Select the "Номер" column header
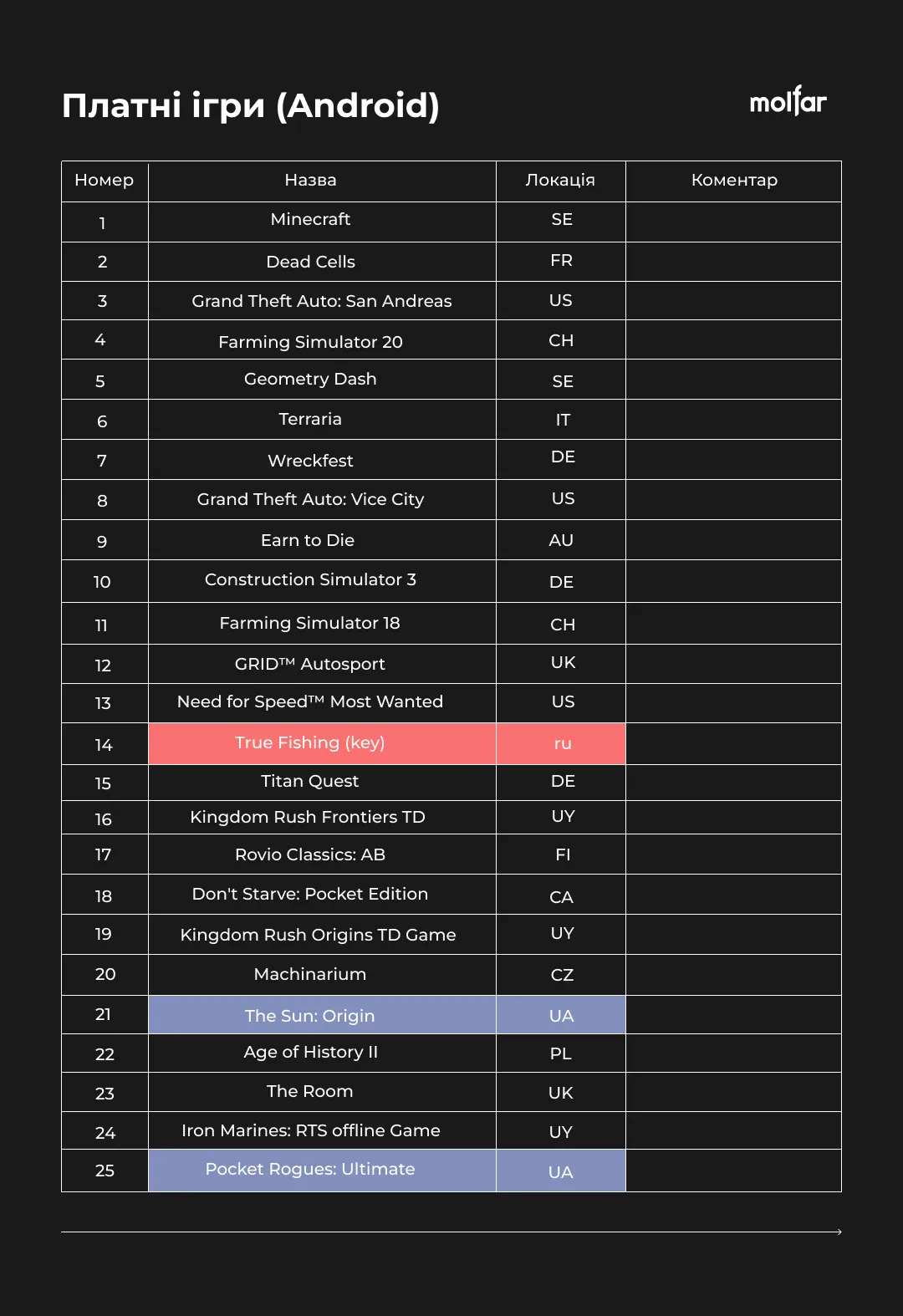903x1316 pixels. pos(105,181)
